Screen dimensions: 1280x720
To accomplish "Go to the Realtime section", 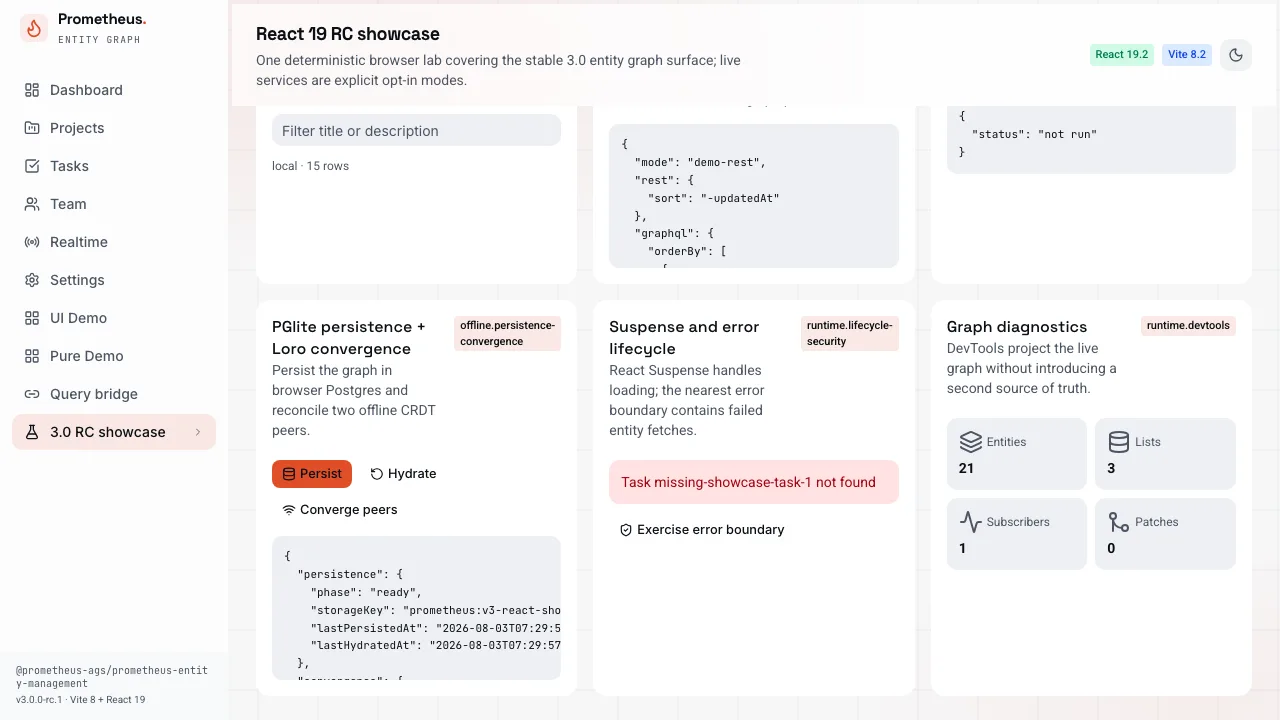I will (x=114, y=242).
